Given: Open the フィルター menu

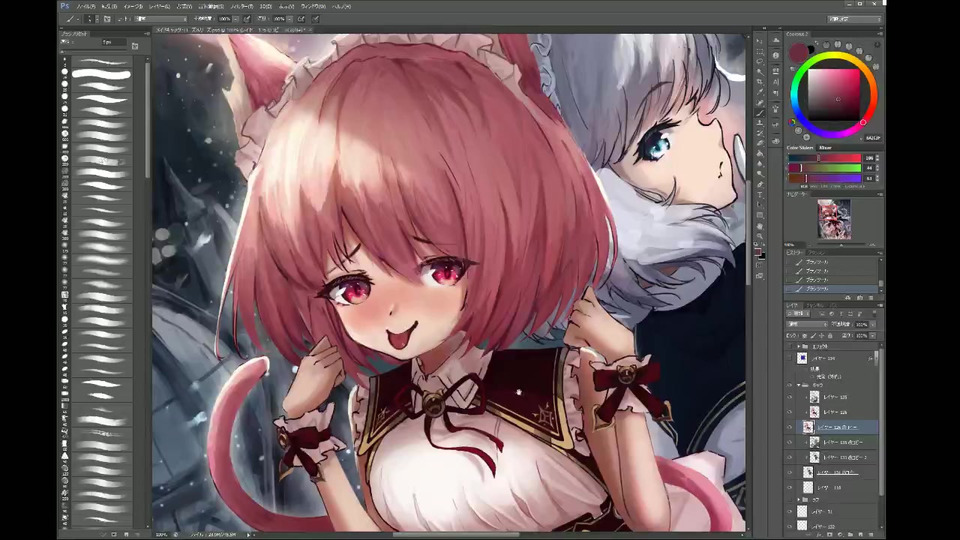Looking at the screenshot, I should point(242,6).
